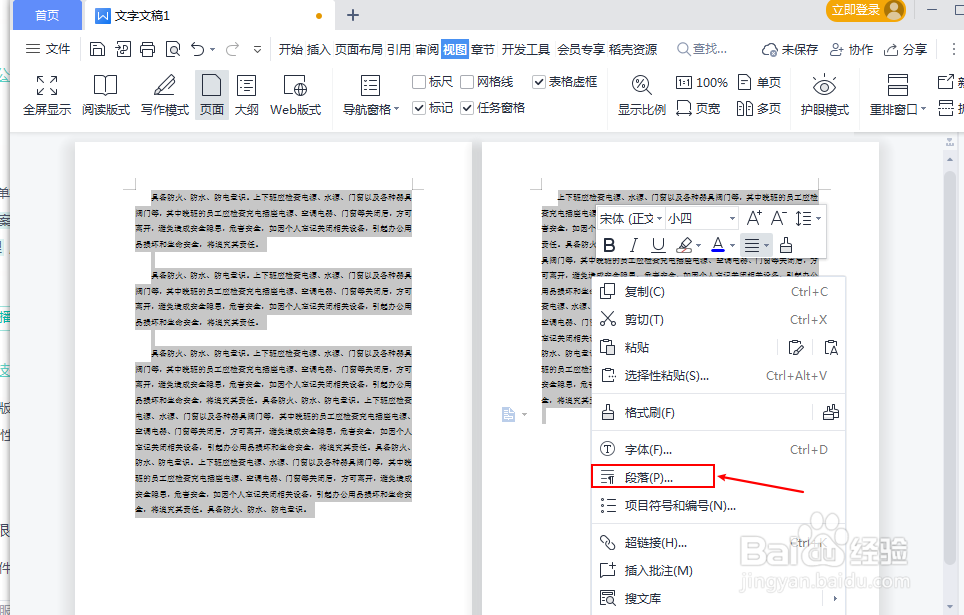Viewport: 964px width, 615px height.
Task: Click the Print icon in quick toolbar
Action: click(x=148, y=49)
